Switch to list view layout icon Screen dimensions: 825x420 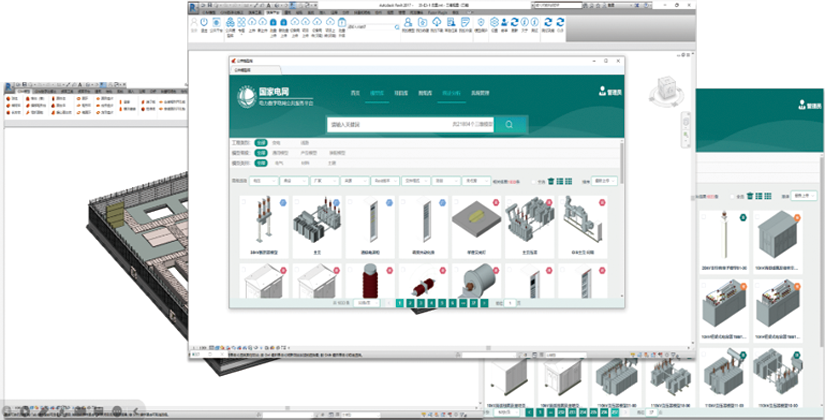click(x=567, y=181)
